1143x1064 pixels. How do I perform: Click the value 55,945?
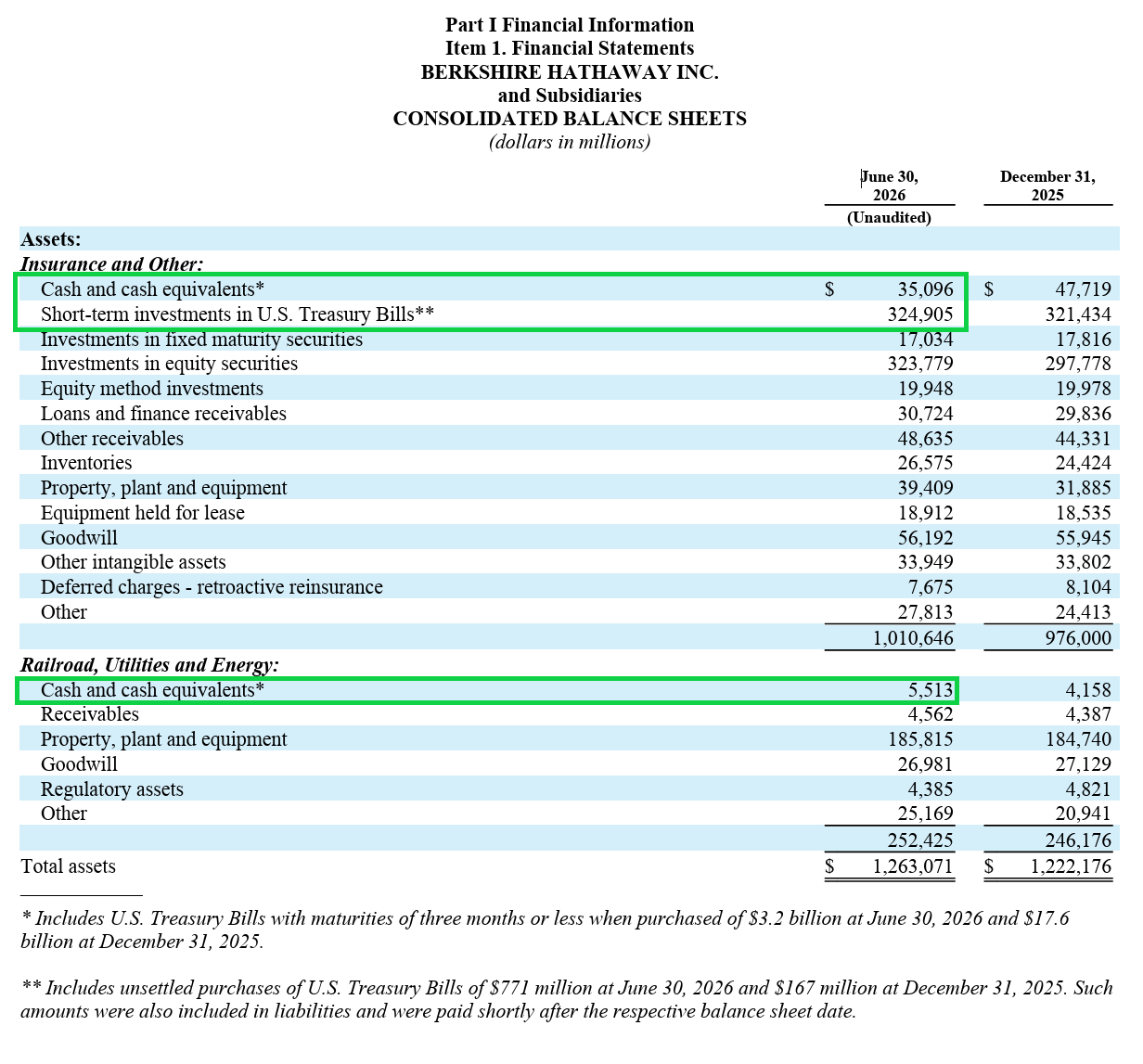tap(1083, 538)
